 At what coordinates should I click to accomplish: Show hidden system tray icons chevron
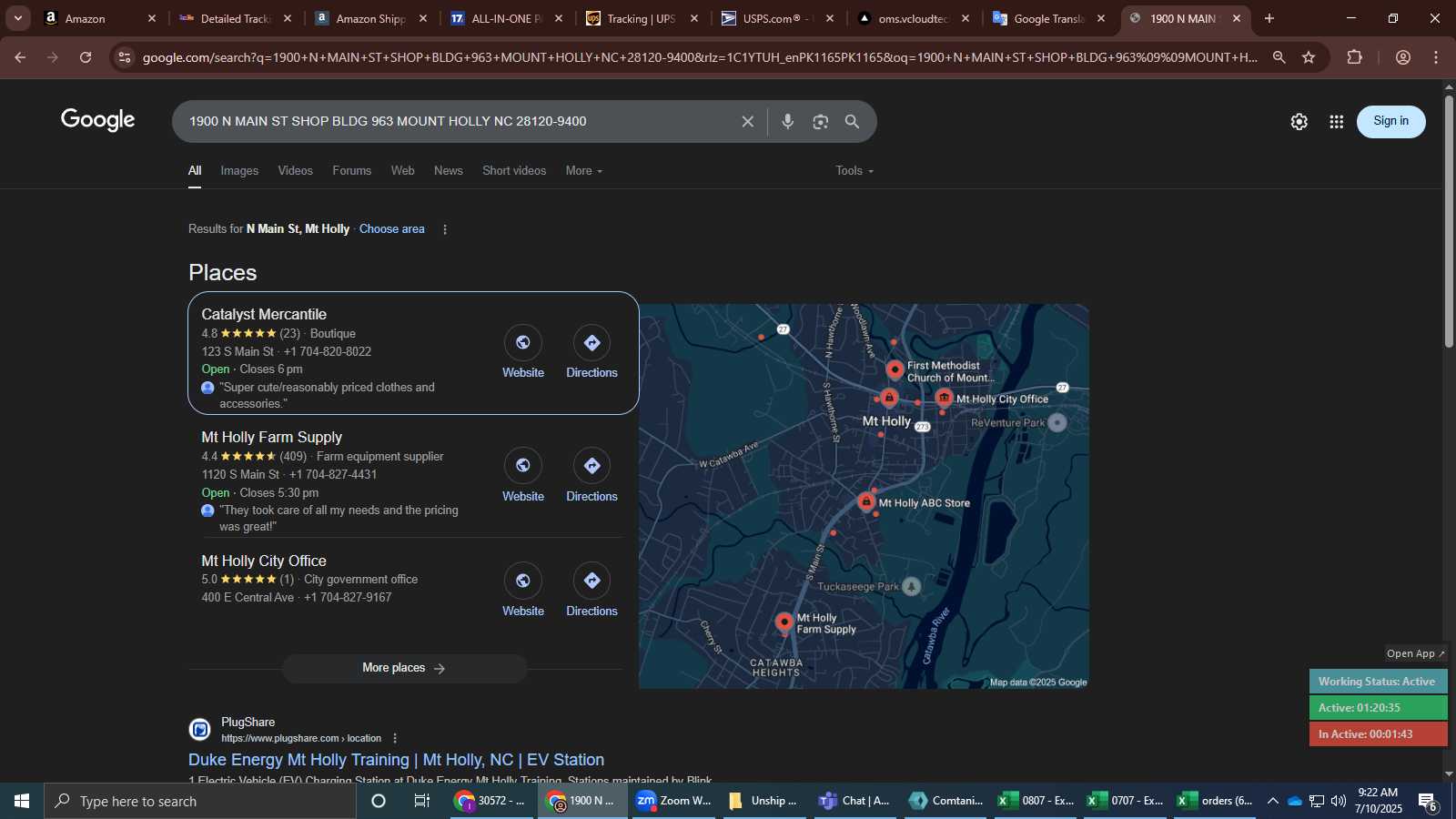(x=1272, y=801)
